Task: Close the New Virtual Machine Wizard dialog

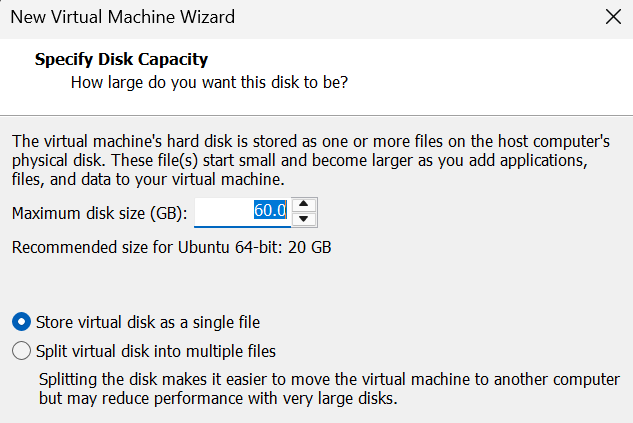Action: tap(613, 16)
